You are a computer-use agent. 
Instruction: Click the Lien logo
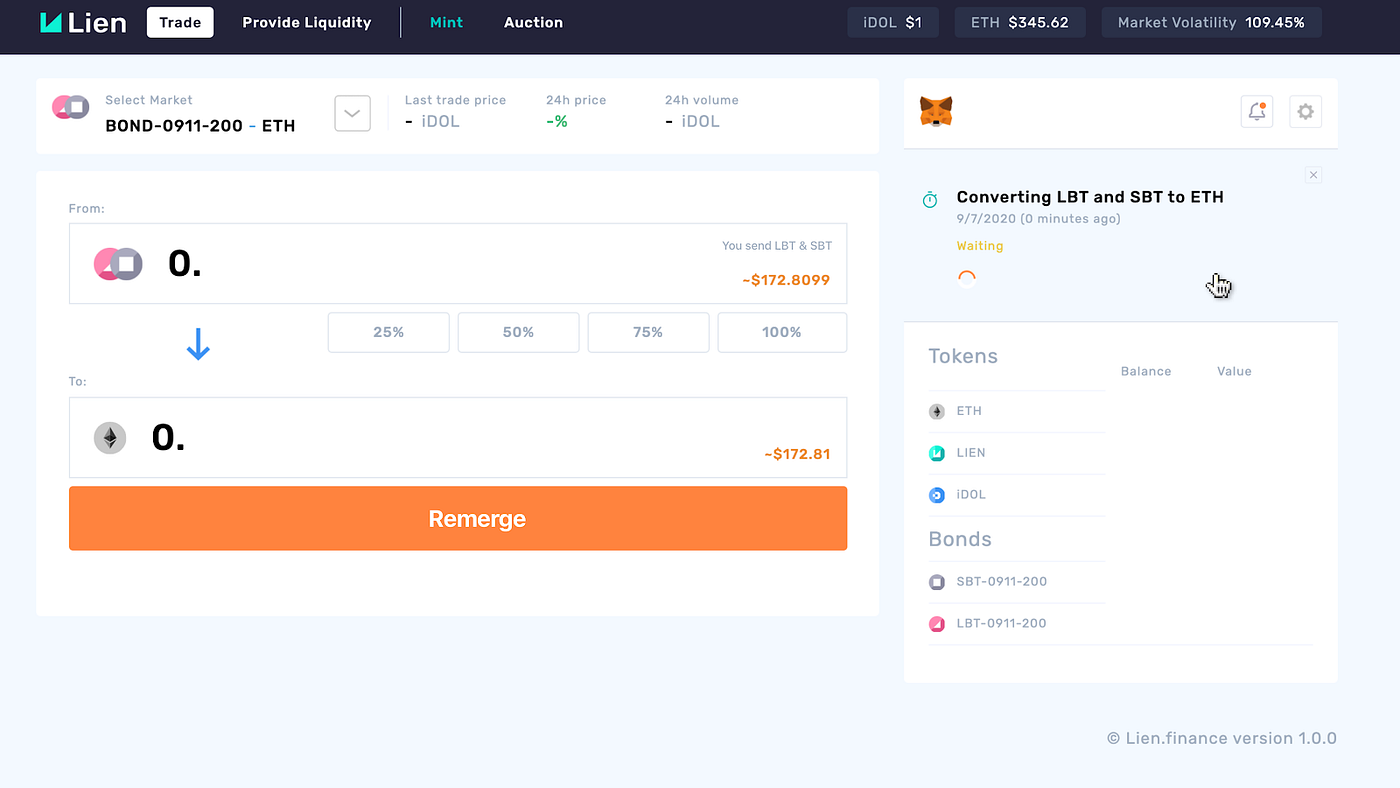point(83,22)
